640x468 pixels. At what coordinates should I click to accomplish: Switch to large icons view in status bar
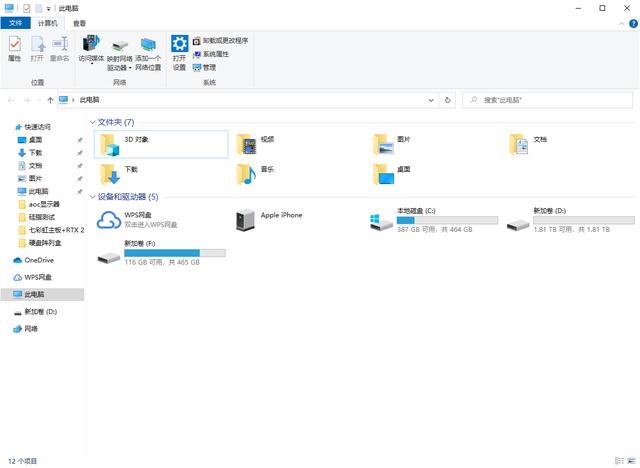click(x=631, y=461)
